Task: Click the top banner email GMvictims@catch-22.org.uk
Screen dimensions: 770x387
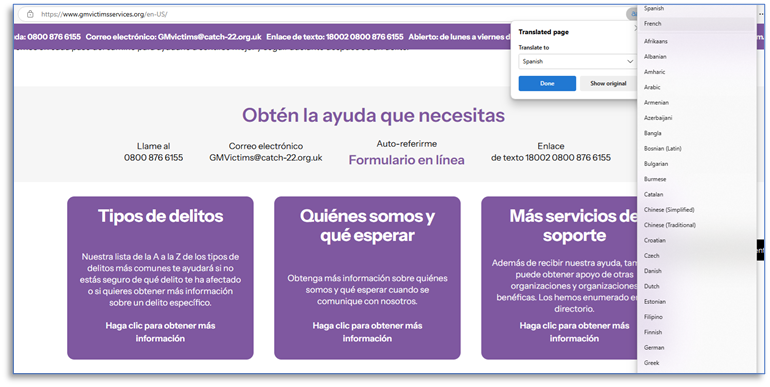Action: (x=210, y=37)
